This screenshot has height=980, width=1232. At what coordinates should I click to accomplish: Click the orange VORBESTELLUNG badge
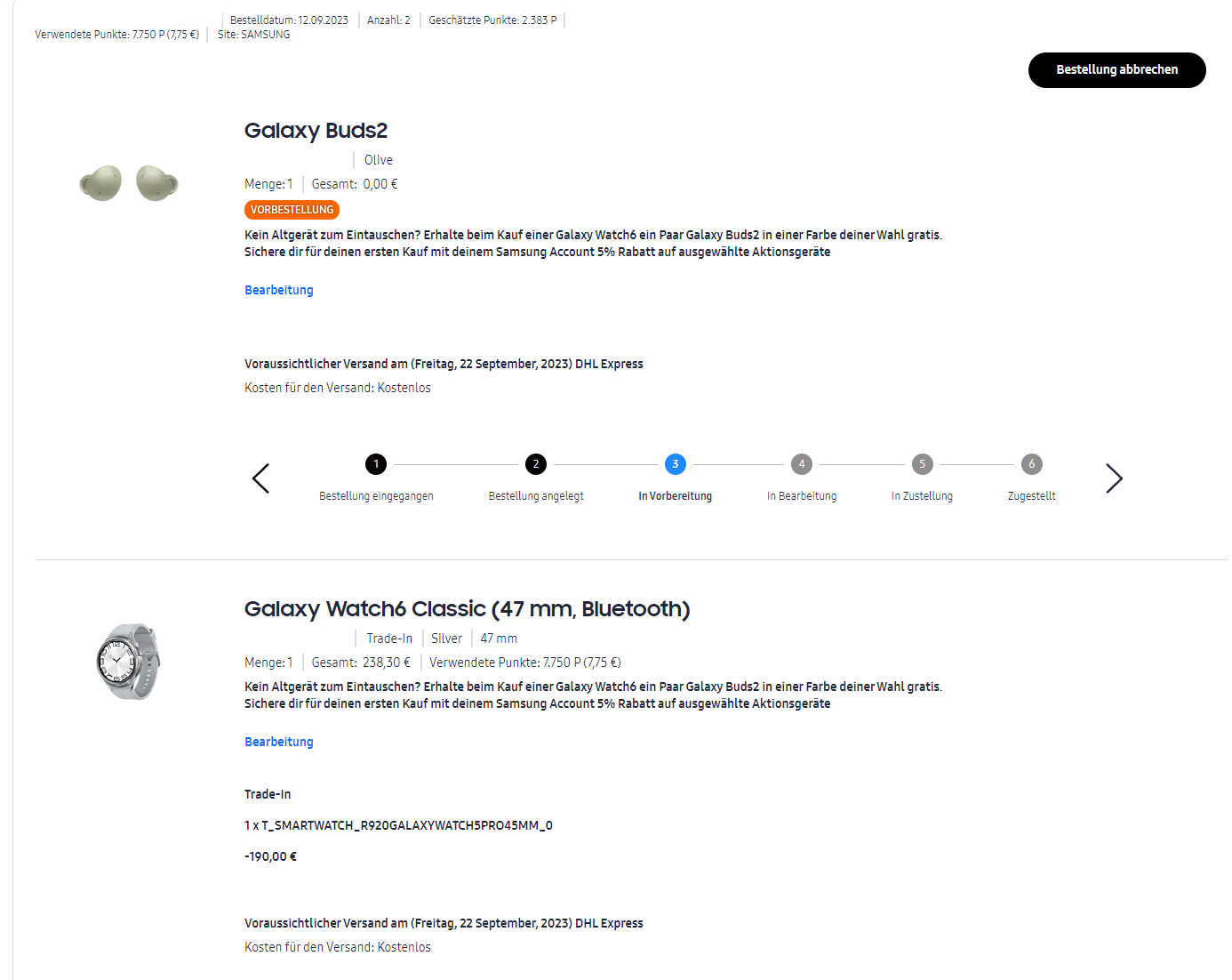click(292, 210)
